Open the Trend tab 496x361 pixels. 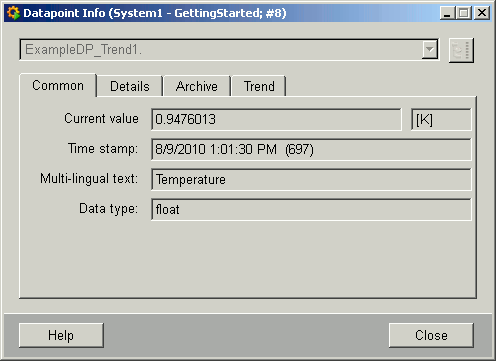click(259, 86)
